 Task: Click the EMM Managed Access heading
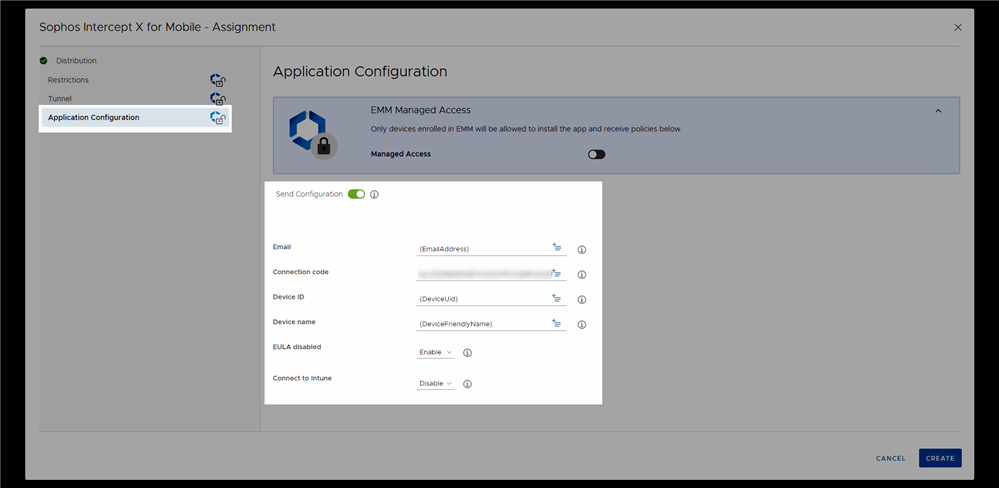[420, 110]
